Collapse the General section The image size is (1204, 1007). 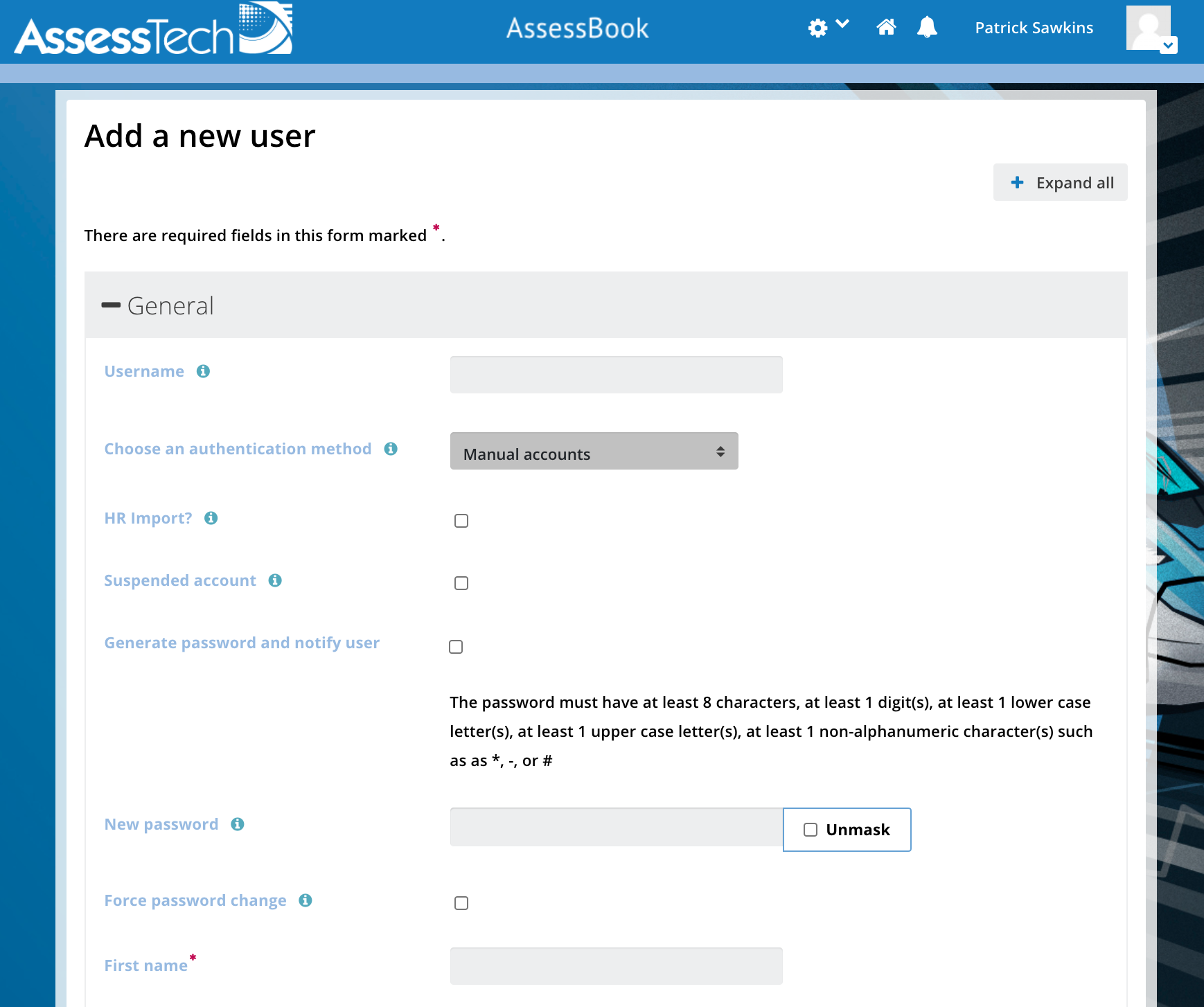pos(158,305)
